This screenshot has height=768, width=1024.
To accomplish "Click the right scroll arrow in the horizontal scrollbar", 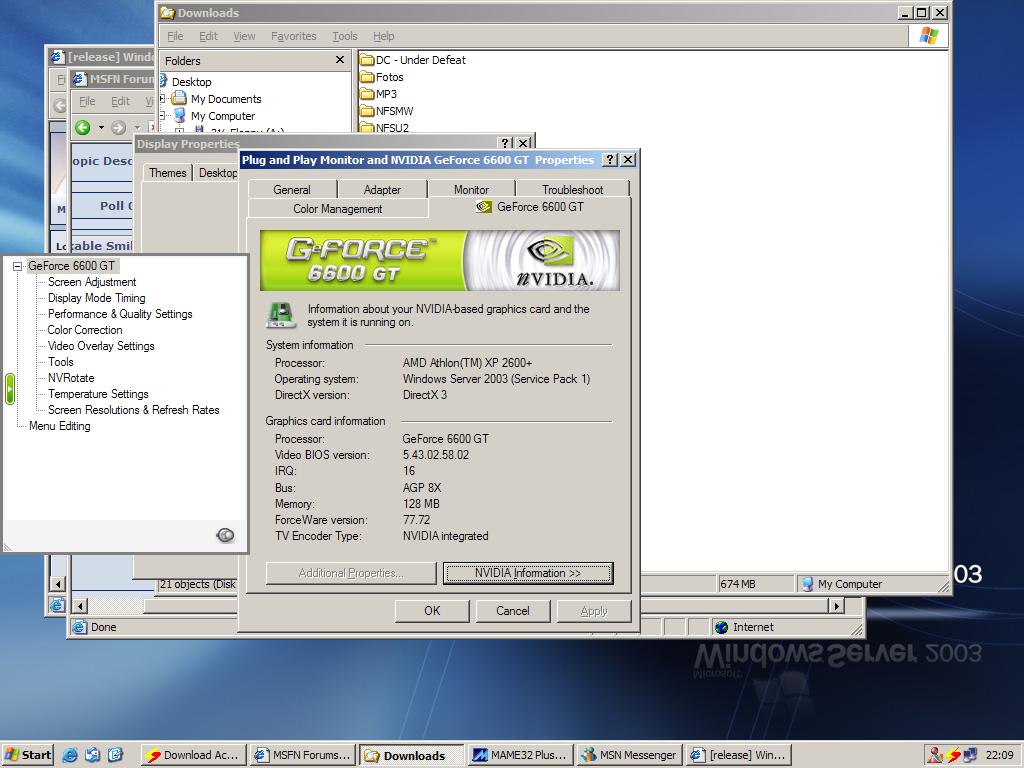I will (837, 606).
